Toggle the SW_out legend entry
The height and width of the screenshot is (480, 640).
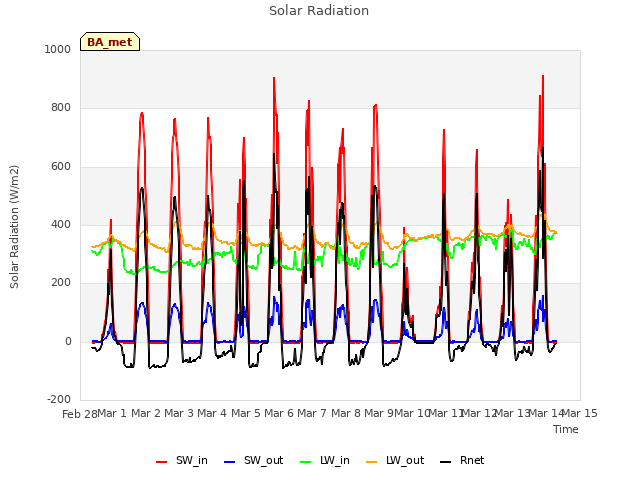coord(253,461)
